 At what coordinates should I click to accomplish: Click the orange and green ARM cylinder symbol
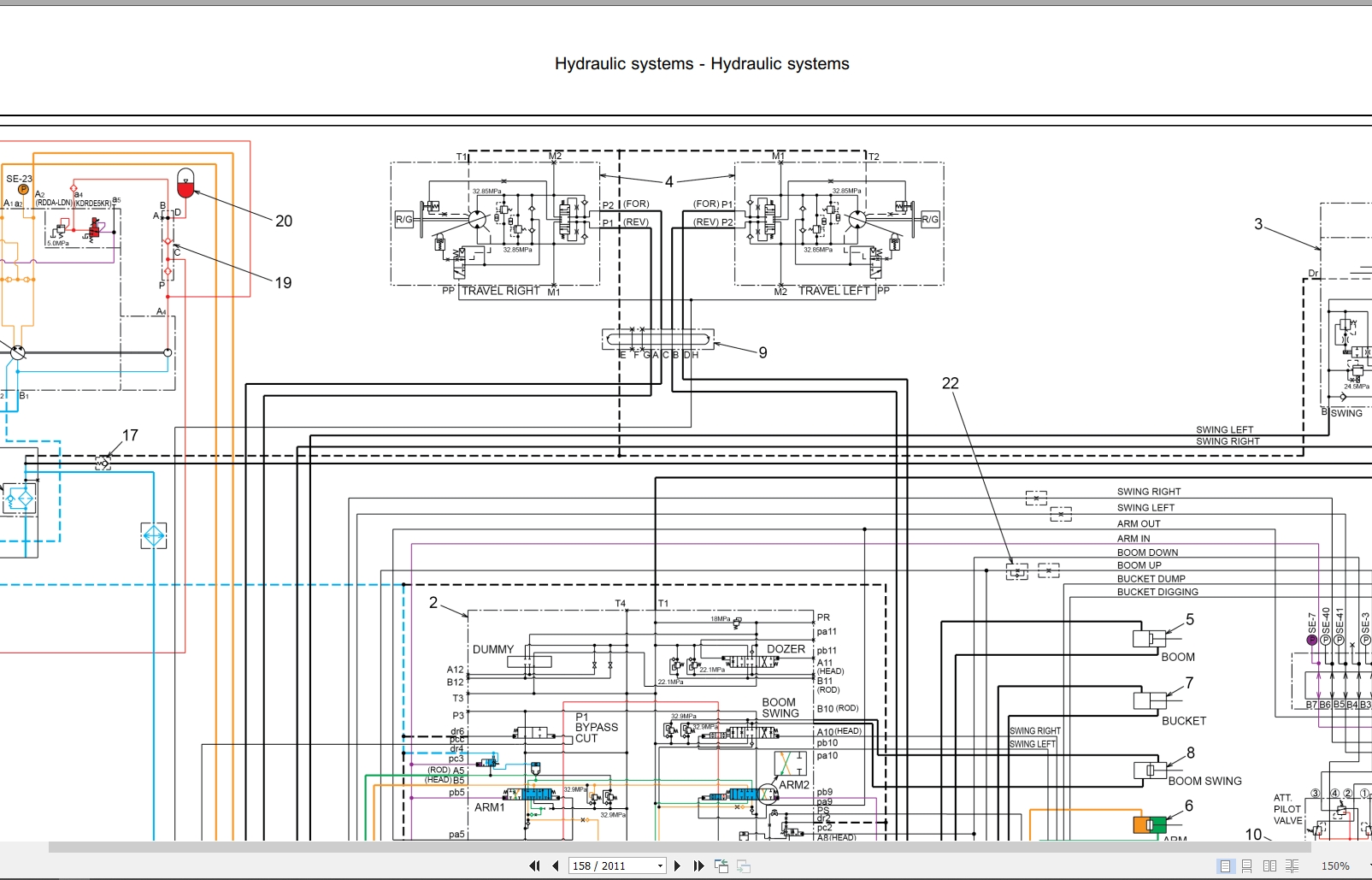[1150, 825]
